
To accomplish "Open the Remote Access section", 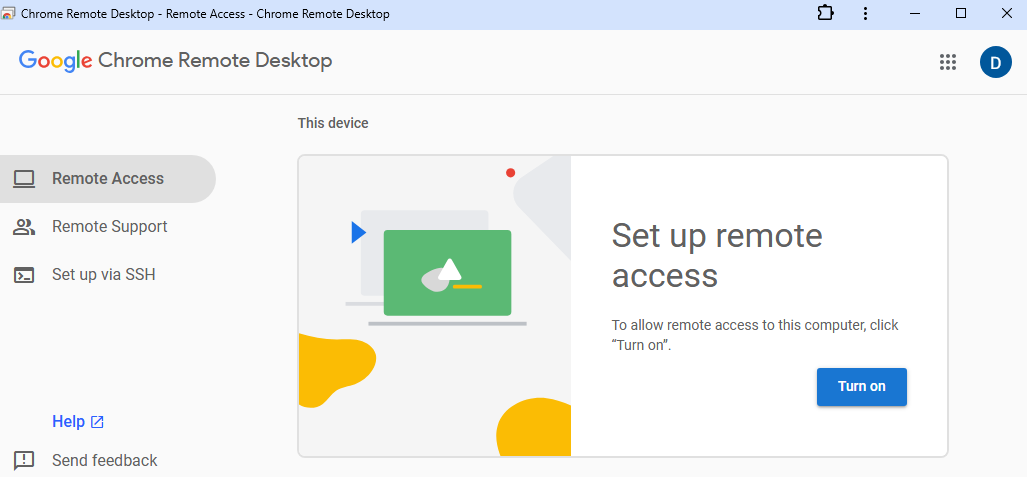I will [107, 179].
